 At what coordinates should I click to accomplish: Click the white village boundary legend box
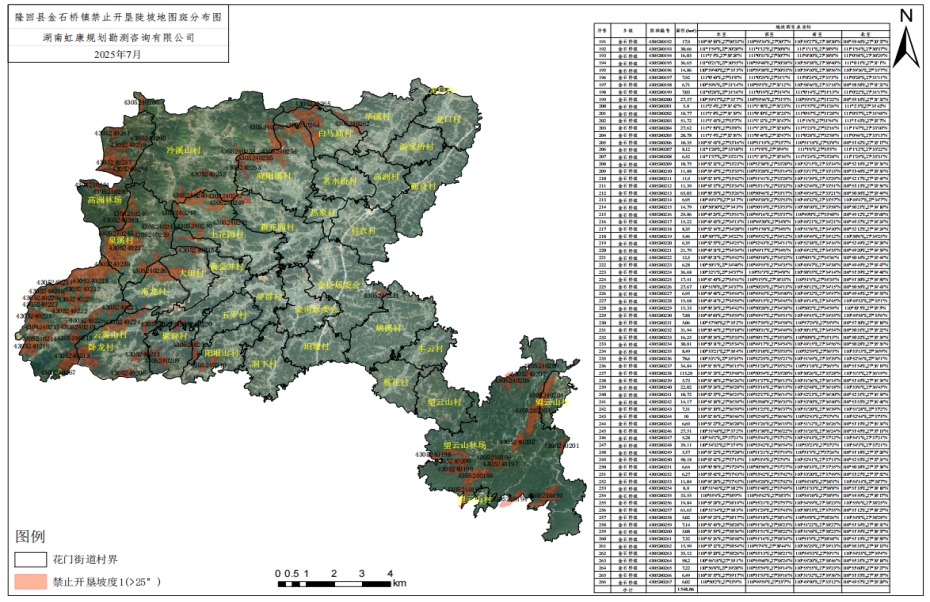pyautogui.click(x=34, y=559)
